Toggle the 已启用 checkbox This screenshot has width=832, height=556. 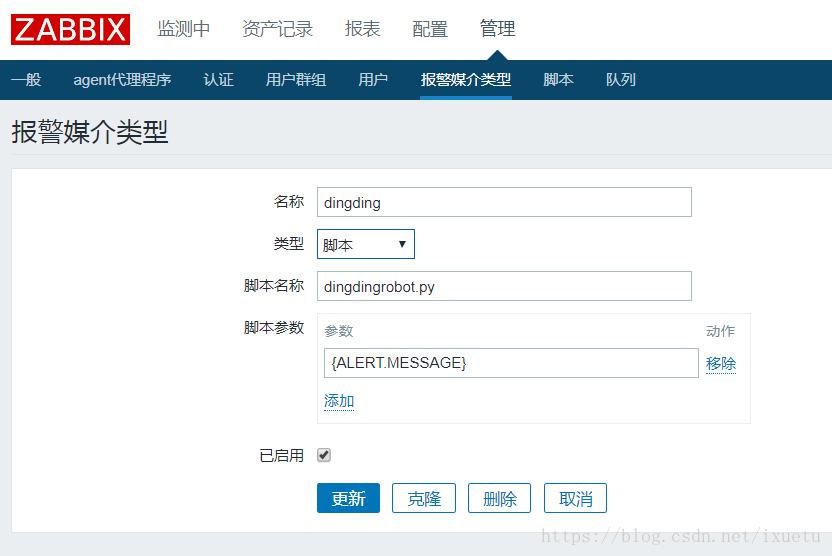coord(324,455)
